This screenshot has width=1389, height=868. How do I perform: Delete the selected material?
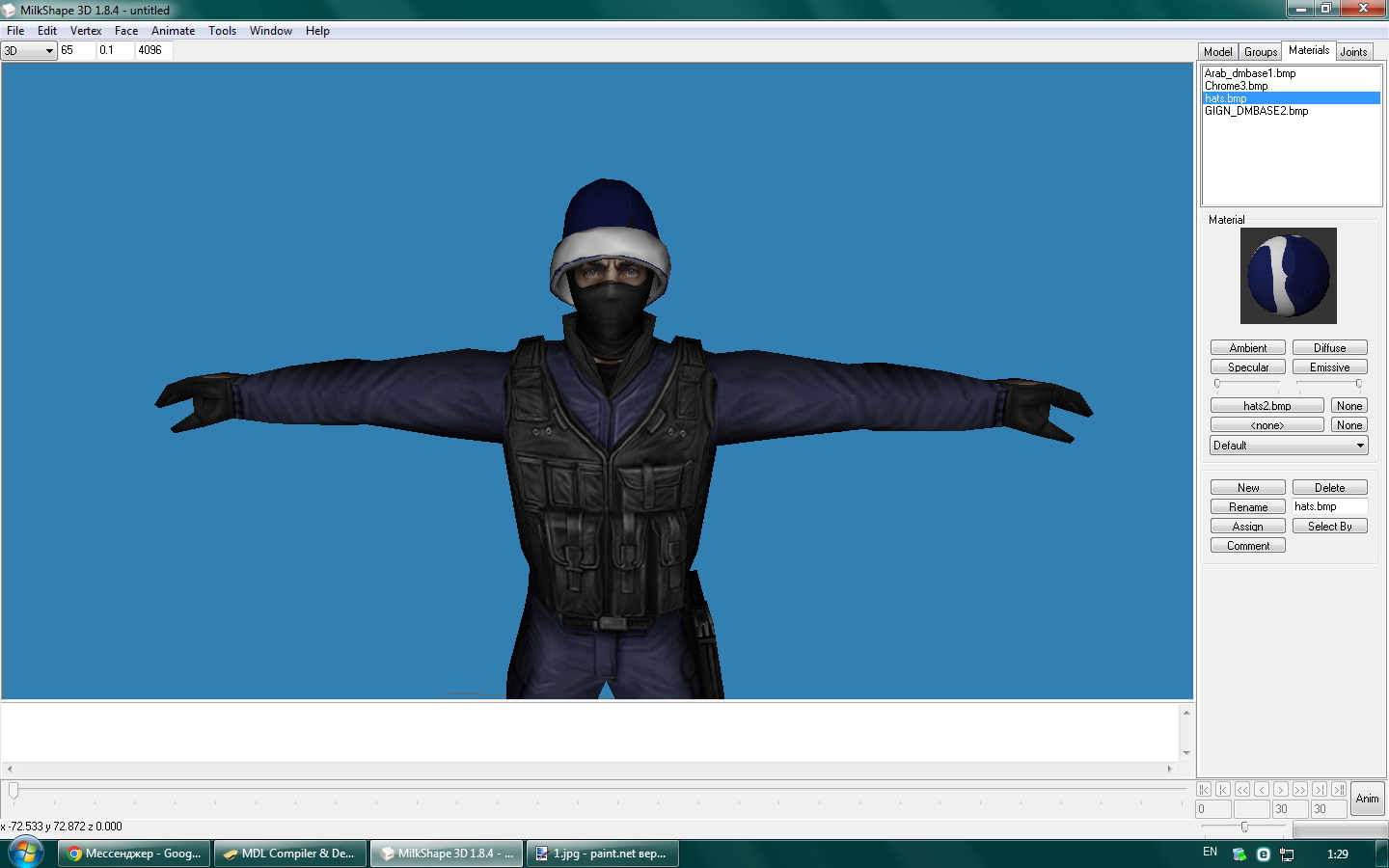click(1330, 488)
